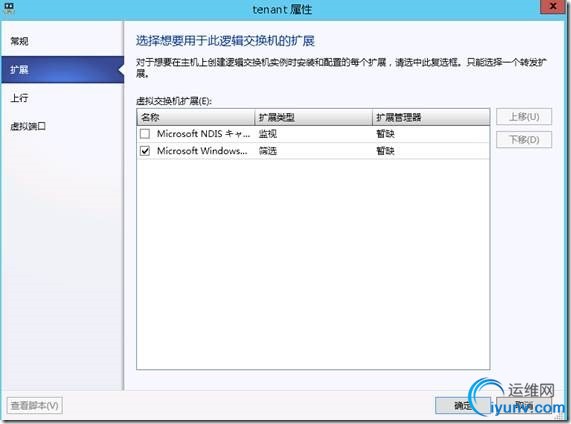Enable the Microsoft NDIS extension checkbox
Screen dimensions: 571x424
[x=145, y=134]
